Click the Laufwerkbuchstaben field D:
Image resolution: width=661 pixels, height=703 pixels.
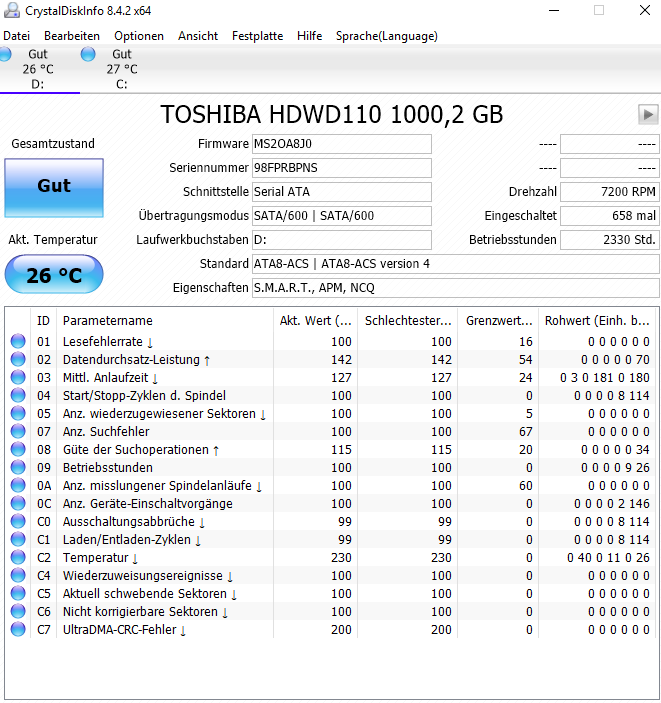click(342, 240)
